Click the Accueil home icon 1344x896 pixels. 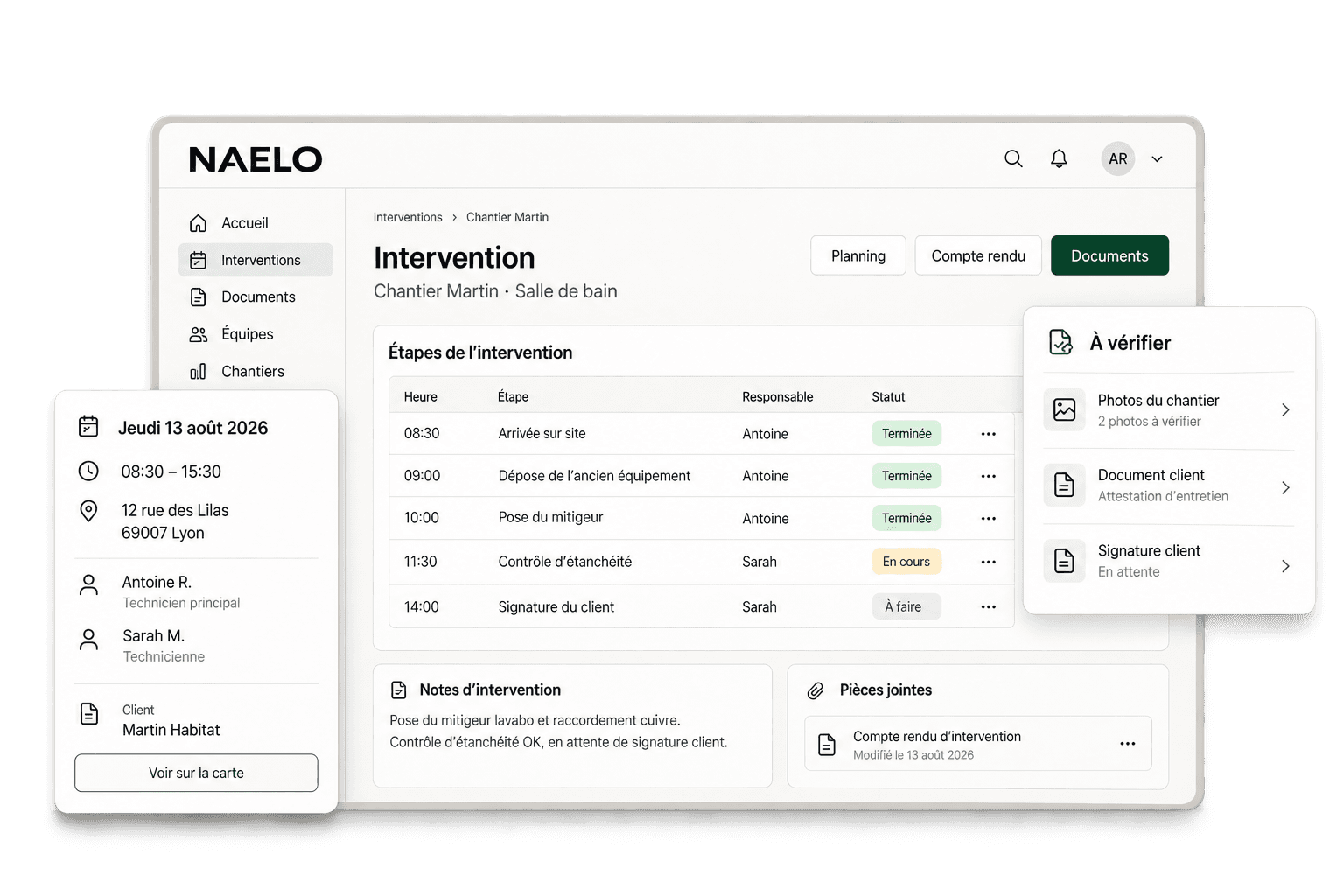(199, 223)
